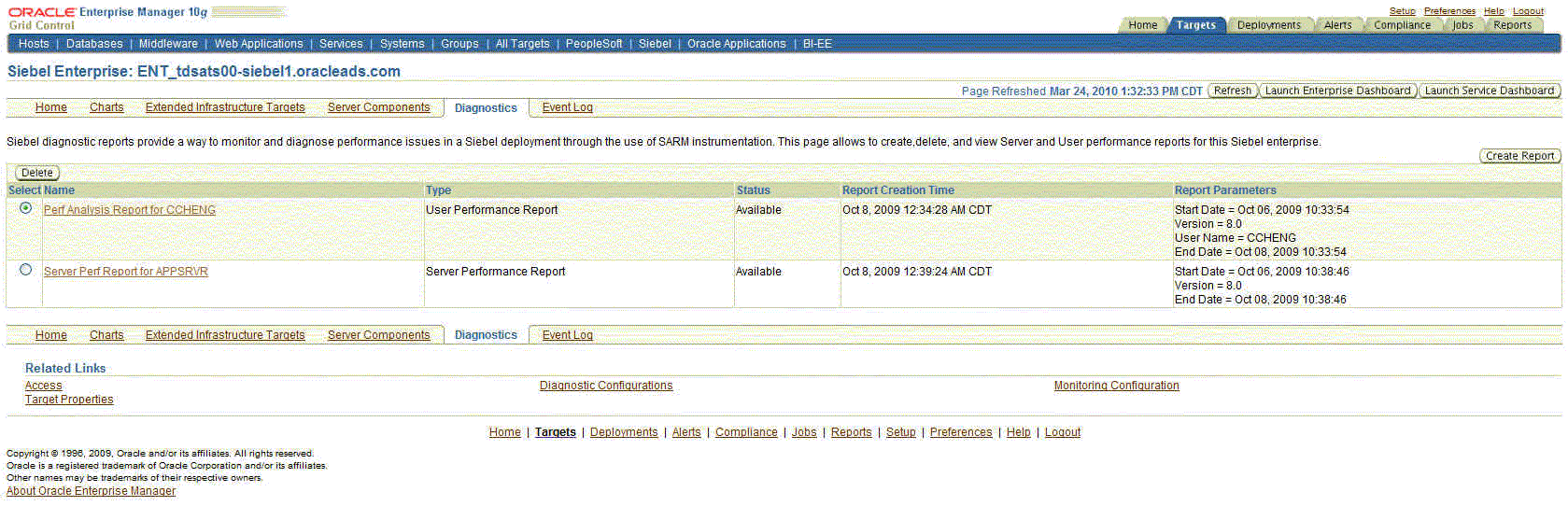Go to PeopleSoft subtab
The height and width of the screenshot is (506, 1568).
point(594,44)
